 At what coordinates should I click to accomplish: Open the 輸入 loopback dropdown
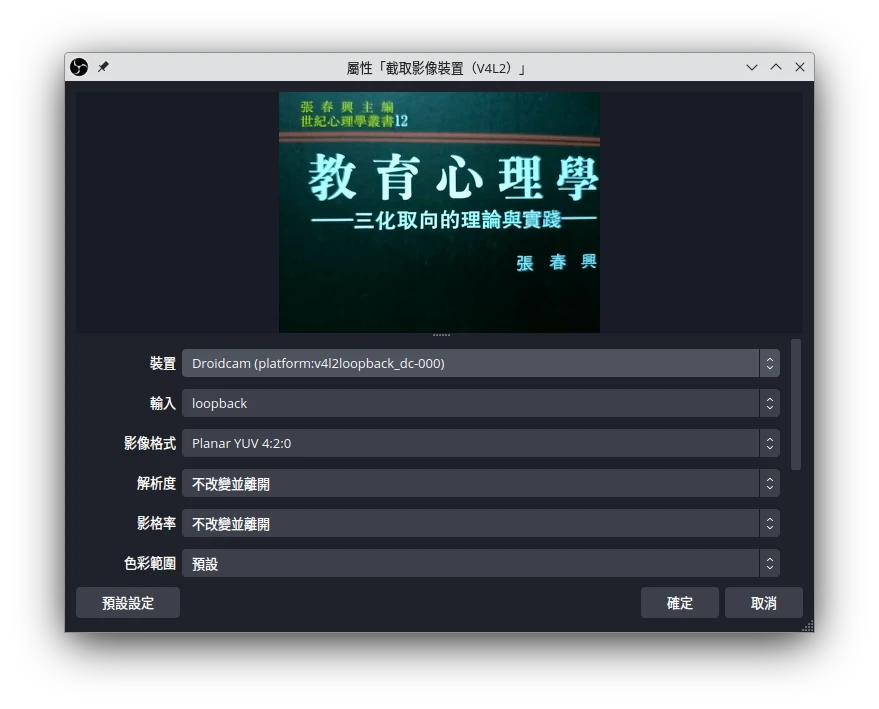[x=480, y=403]
